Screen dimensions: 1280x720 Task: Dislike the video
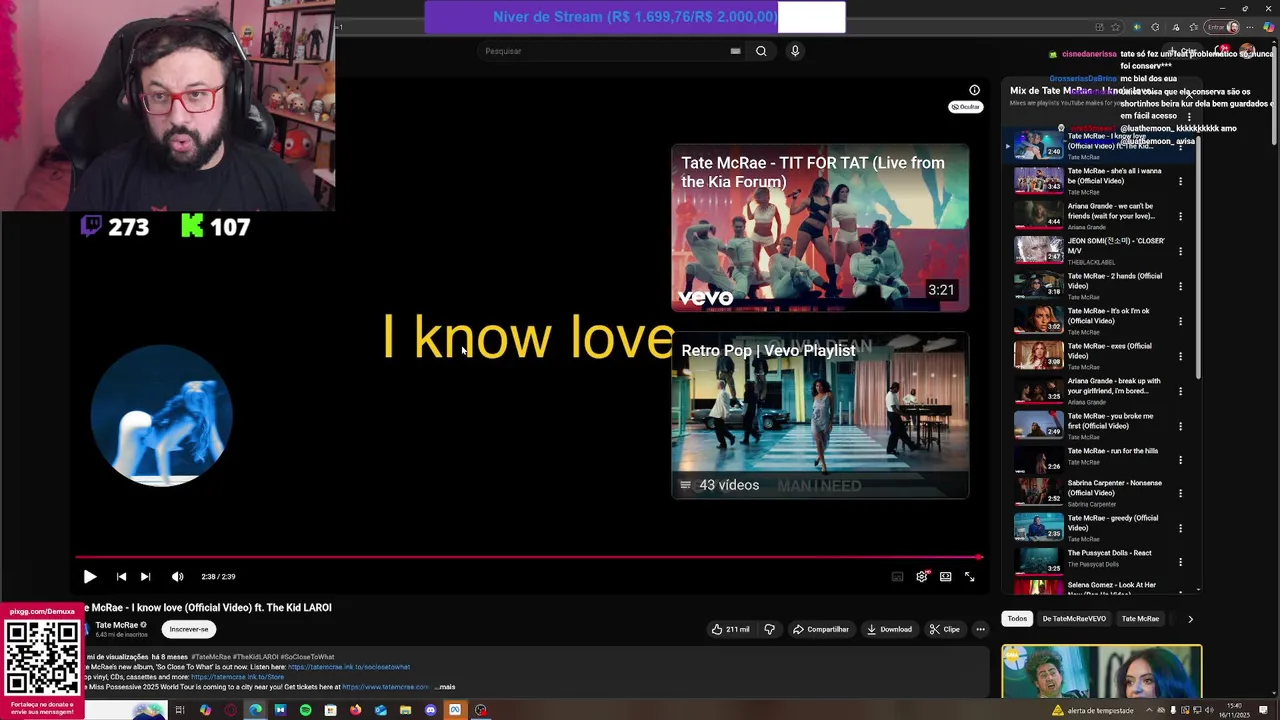769,629
